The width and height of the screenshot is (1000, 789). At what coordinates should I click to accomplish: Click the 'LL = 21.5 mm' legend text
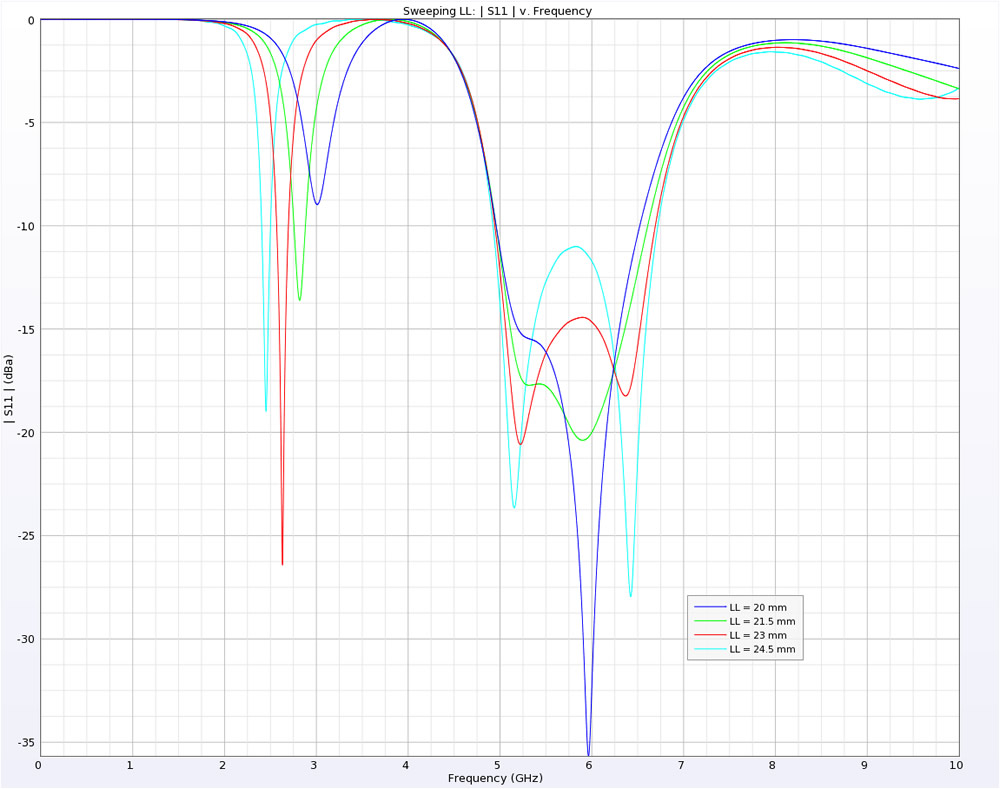tap(762, 621)
